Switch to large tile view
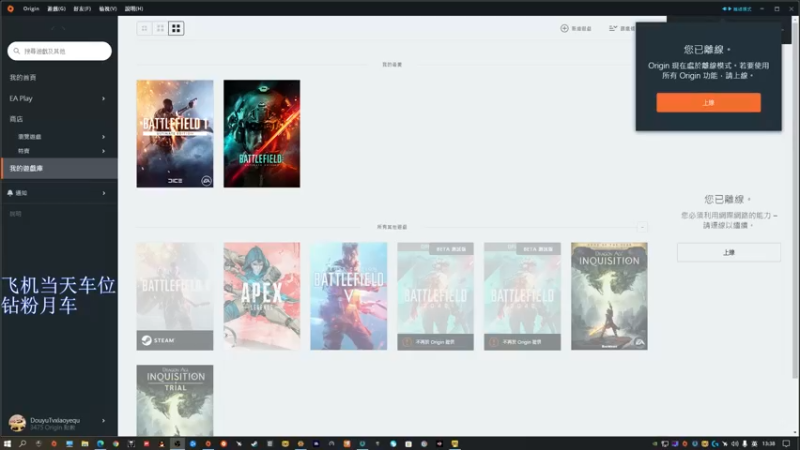 176,29
